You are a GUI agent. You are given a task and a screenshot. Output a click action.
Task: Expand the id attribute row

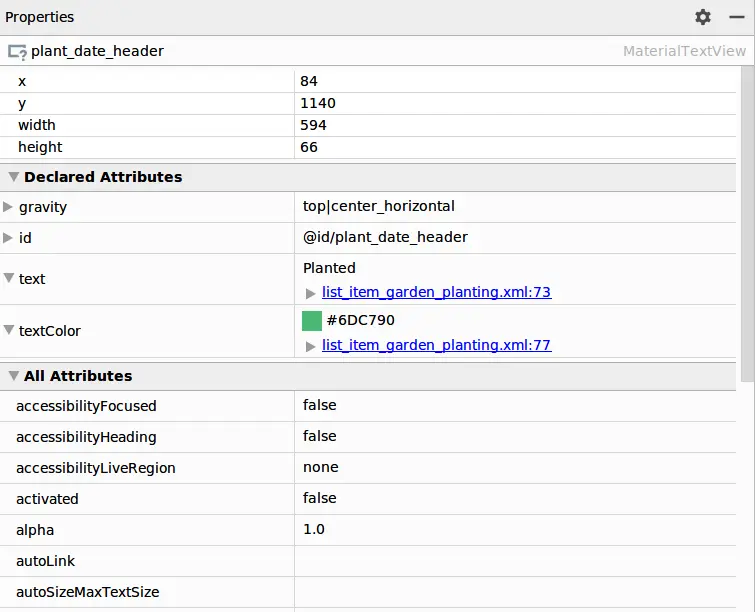(8, 238)
